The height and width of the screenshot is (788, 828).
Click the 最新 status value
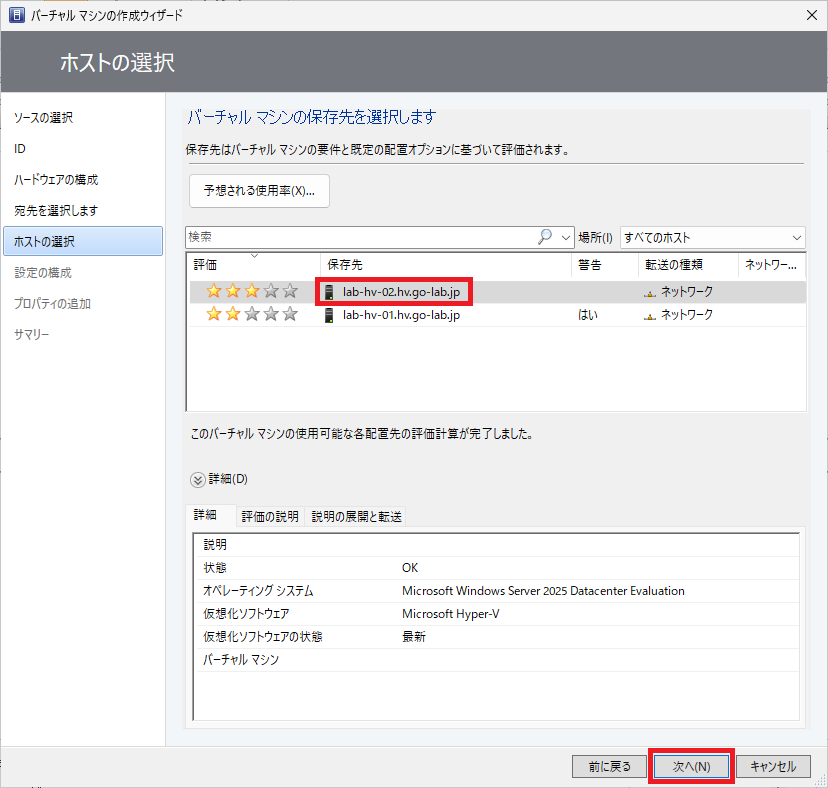413,637
